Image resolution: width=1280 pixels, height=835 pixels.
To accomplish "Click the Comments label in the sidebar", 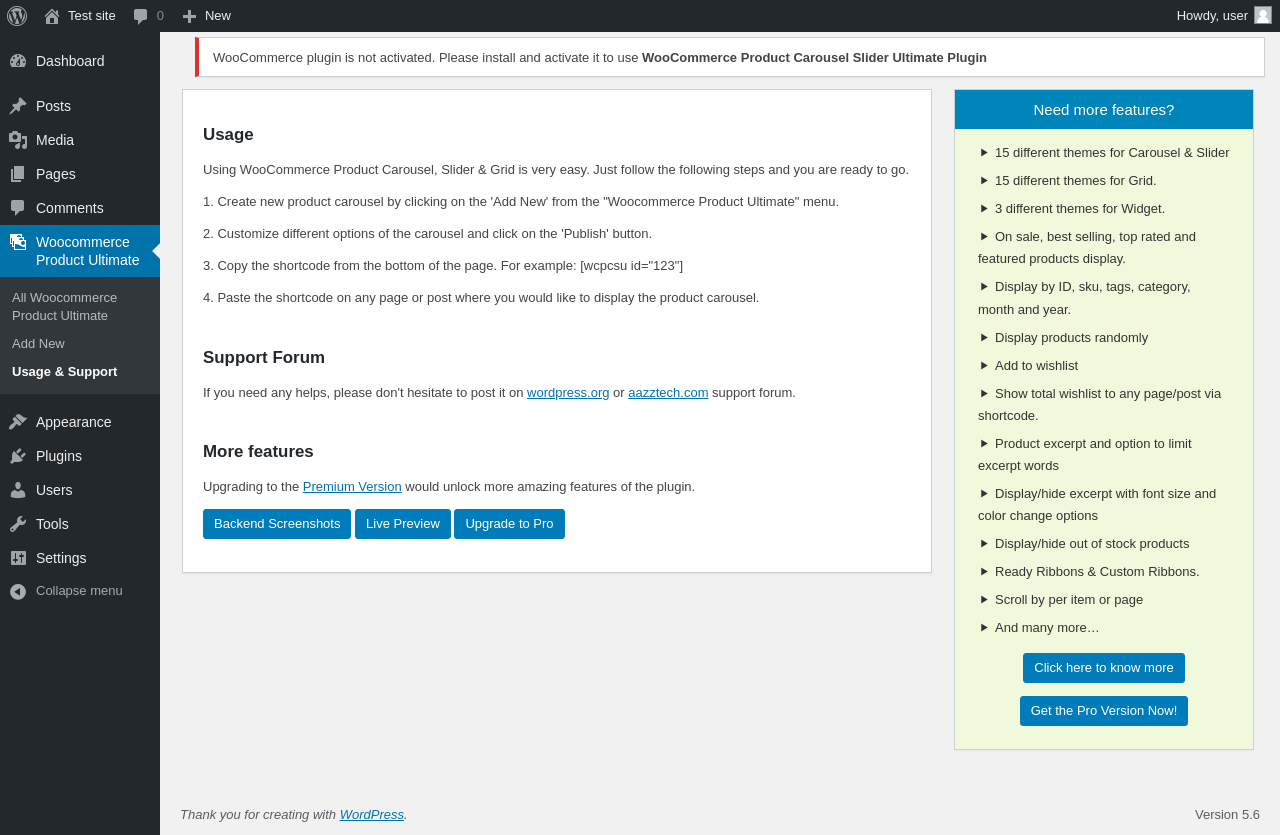I will coord(70,208).
